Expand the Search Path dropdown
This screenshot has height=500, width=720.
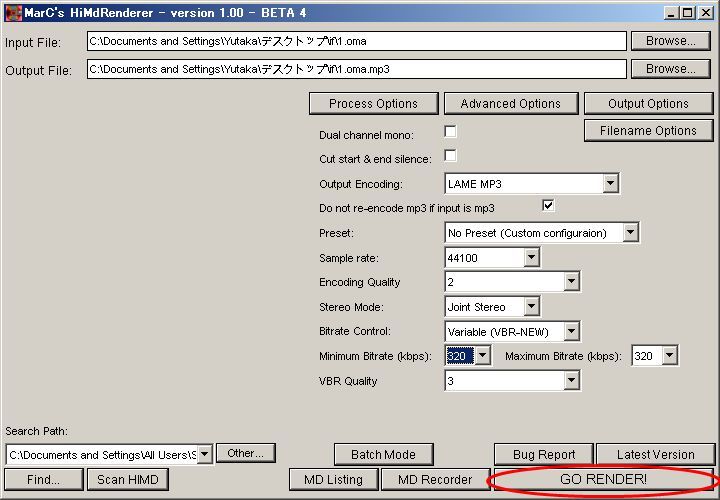205,455
